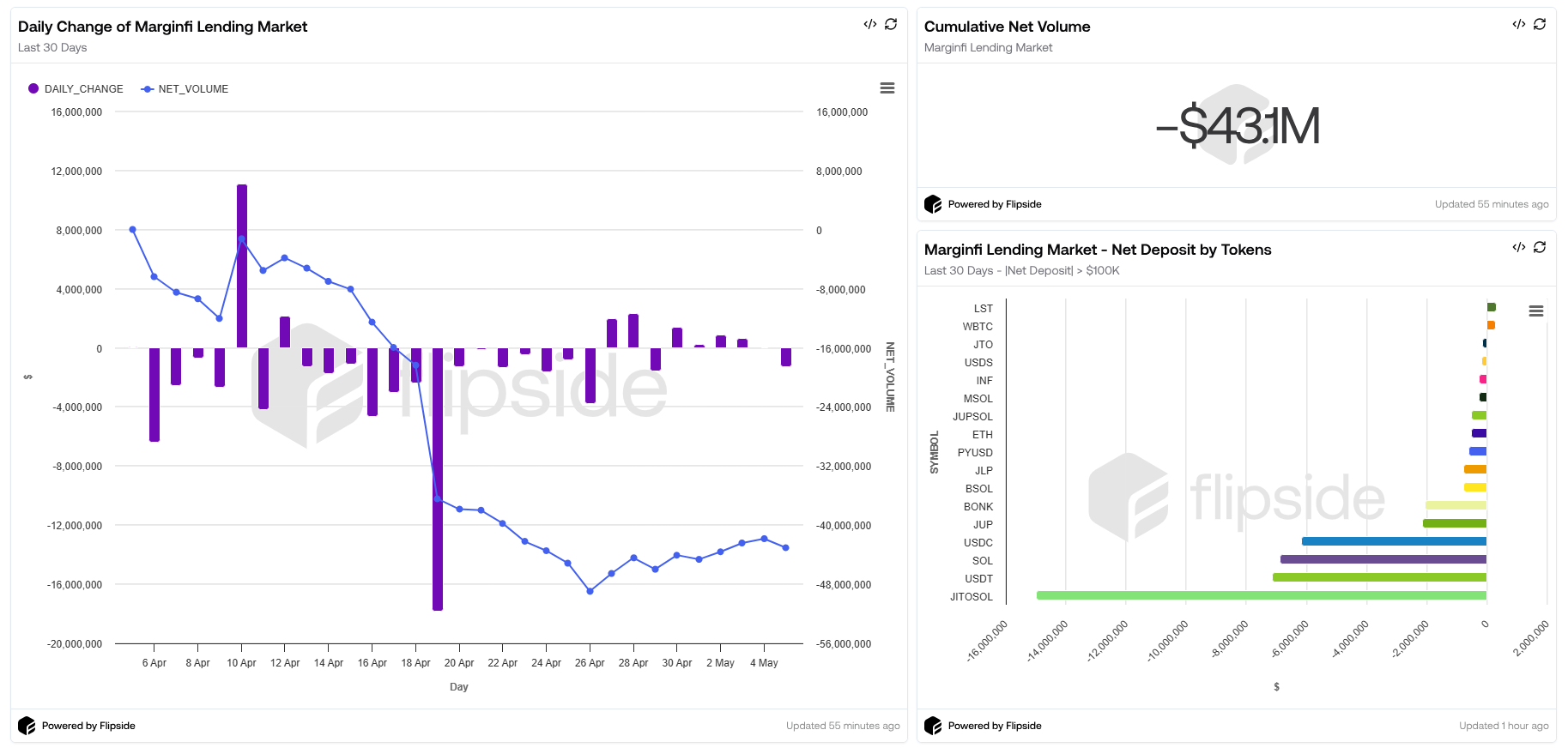Open embed code for Daily Change chart
The image size is (1568, 748).
click(869, 24)
